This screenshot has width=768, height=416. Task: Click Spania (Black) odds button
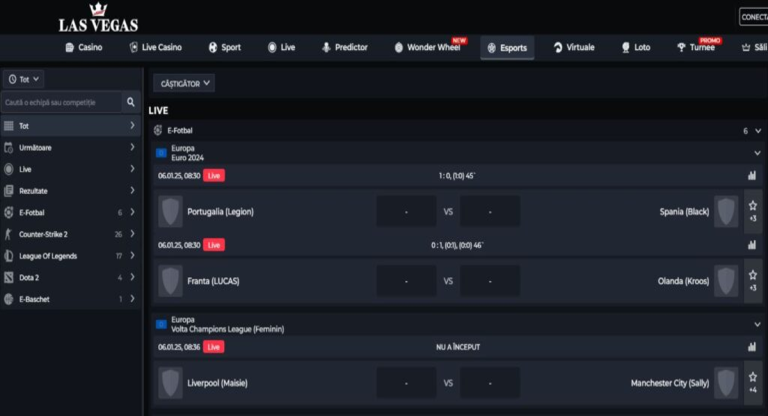click(490, 212)
